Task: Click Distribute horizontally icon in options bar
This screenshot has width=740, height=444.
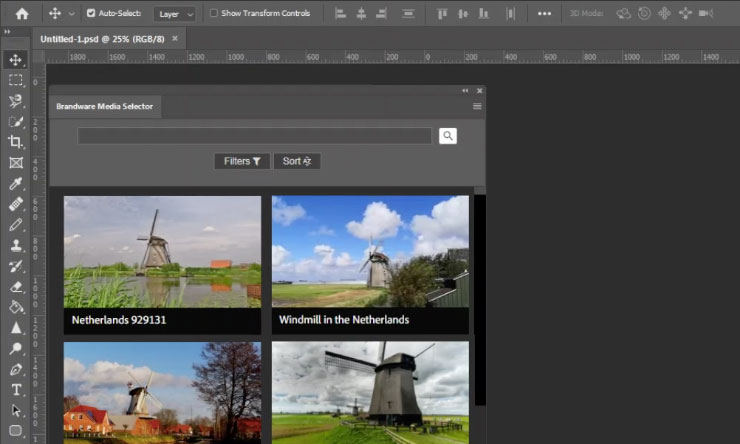Action: tap(511, 14)
